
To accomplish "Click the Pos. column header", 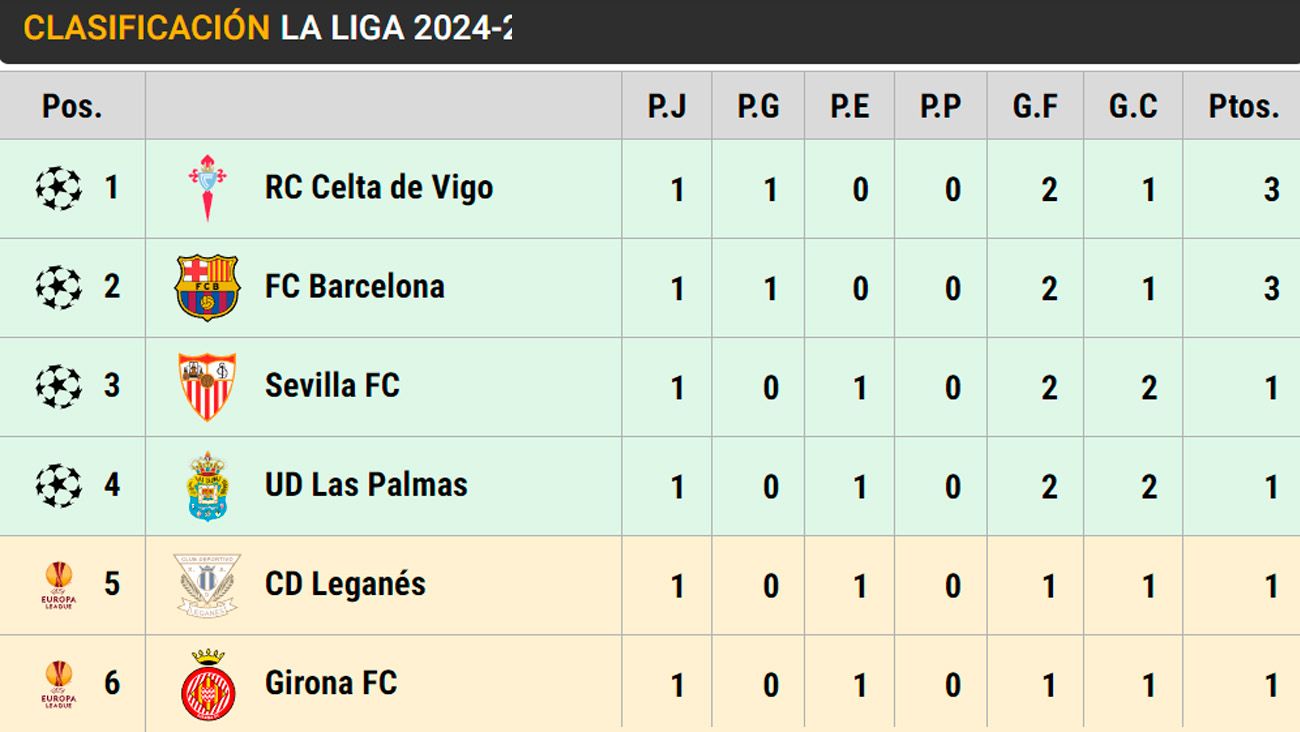I will [x=72, y=106].
